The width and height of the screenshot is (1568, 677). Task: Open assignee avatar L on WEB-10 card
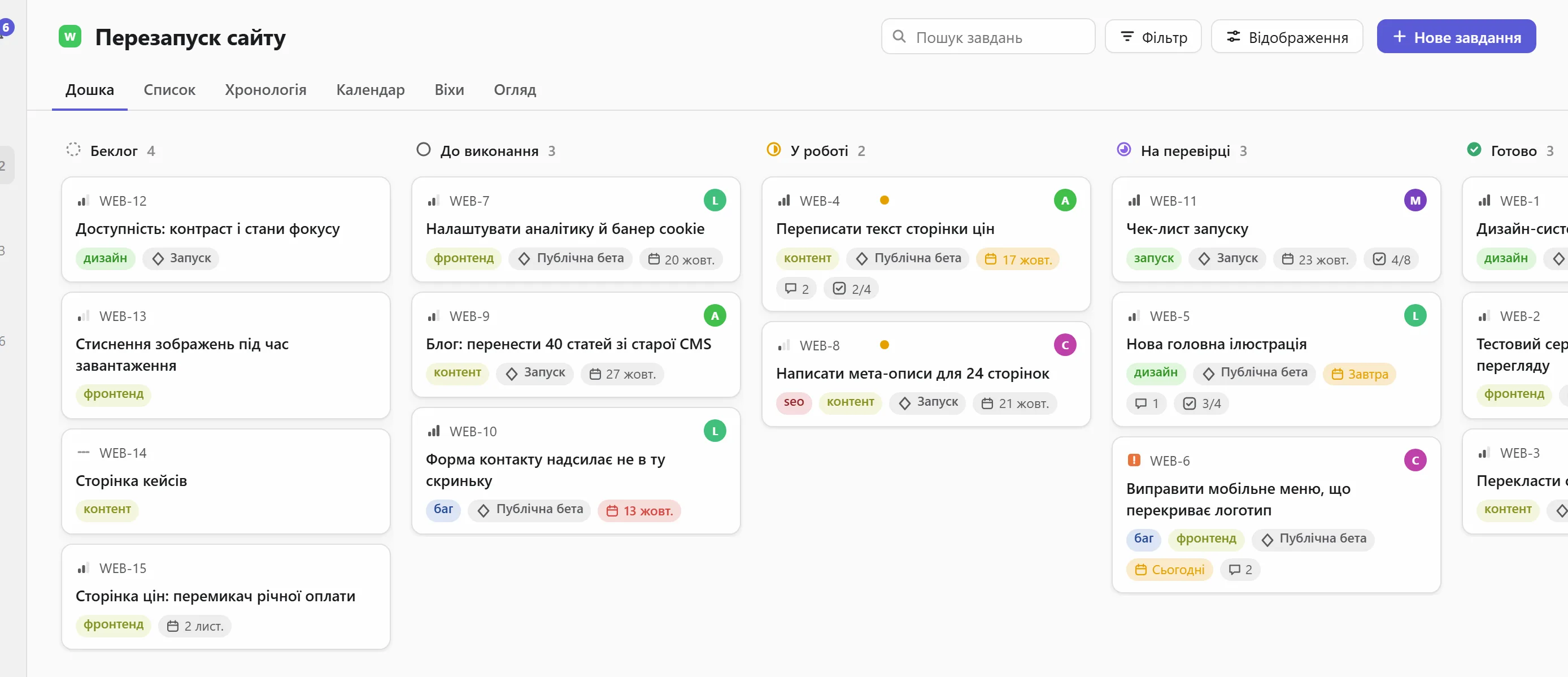(x=715, y=431)
